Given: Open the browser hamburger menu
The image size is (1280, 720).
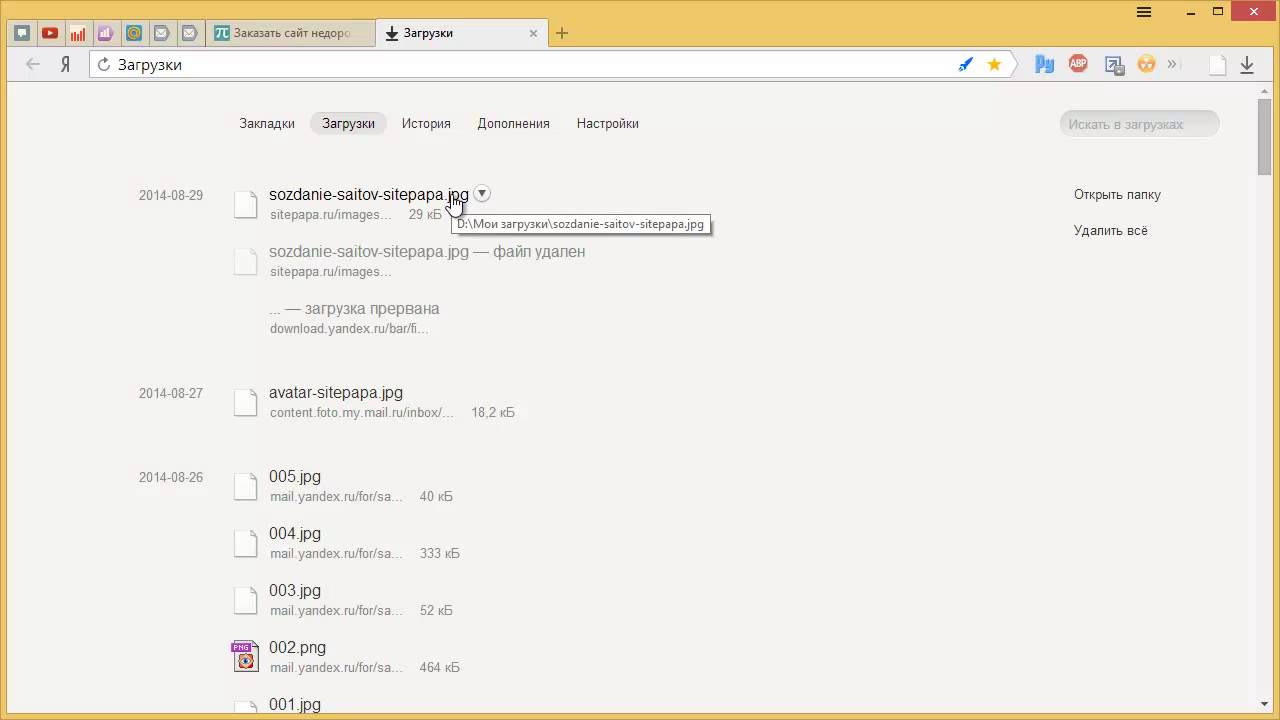Looking at the screenshot, I should pos(1146,11).
